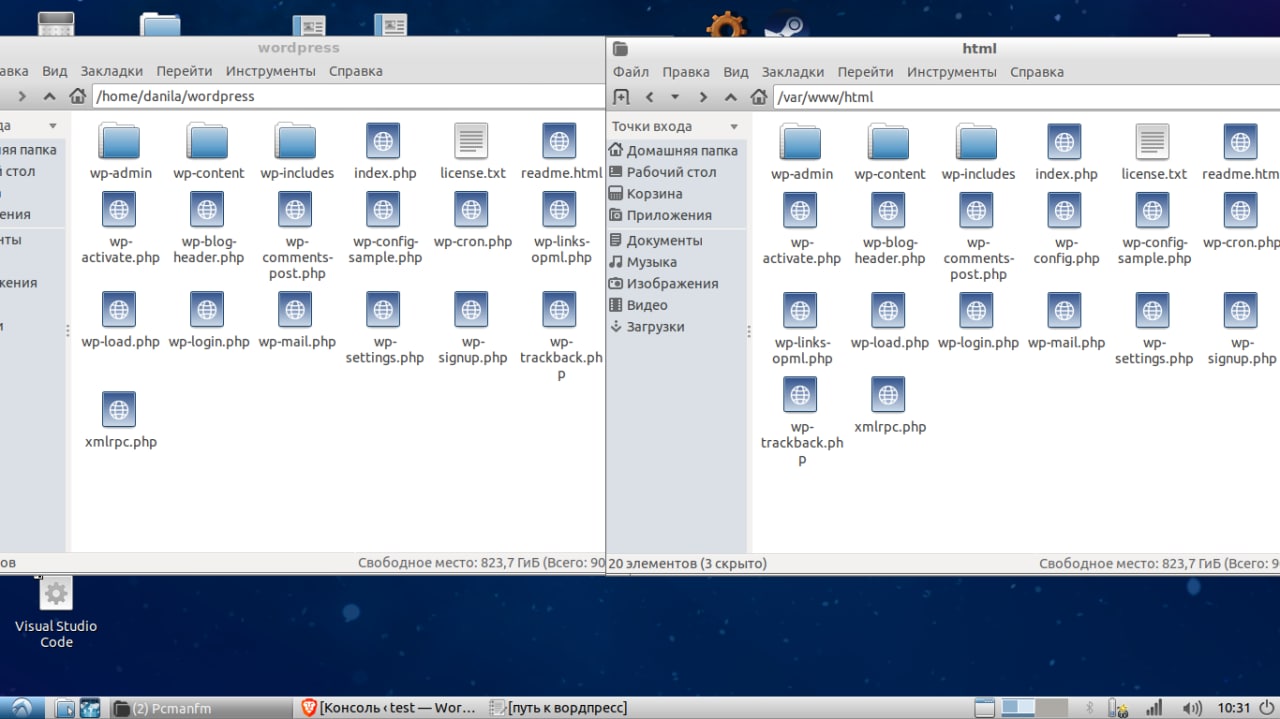Click the power button on taskbar

pyautogui.click(x=1267, y=708)
